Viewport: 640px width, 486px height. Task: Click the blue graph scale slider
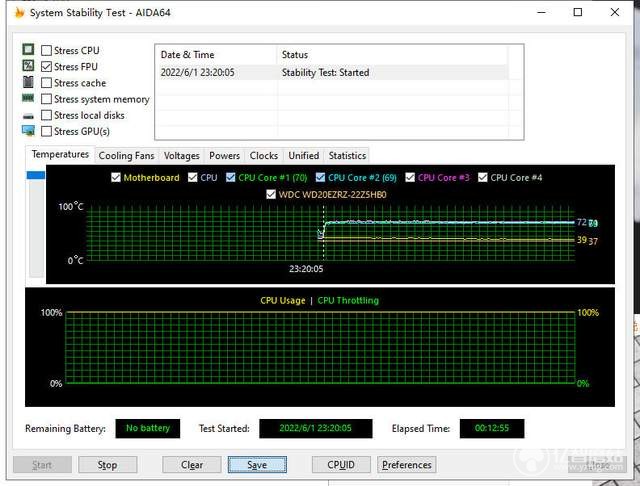click(36, 175)
